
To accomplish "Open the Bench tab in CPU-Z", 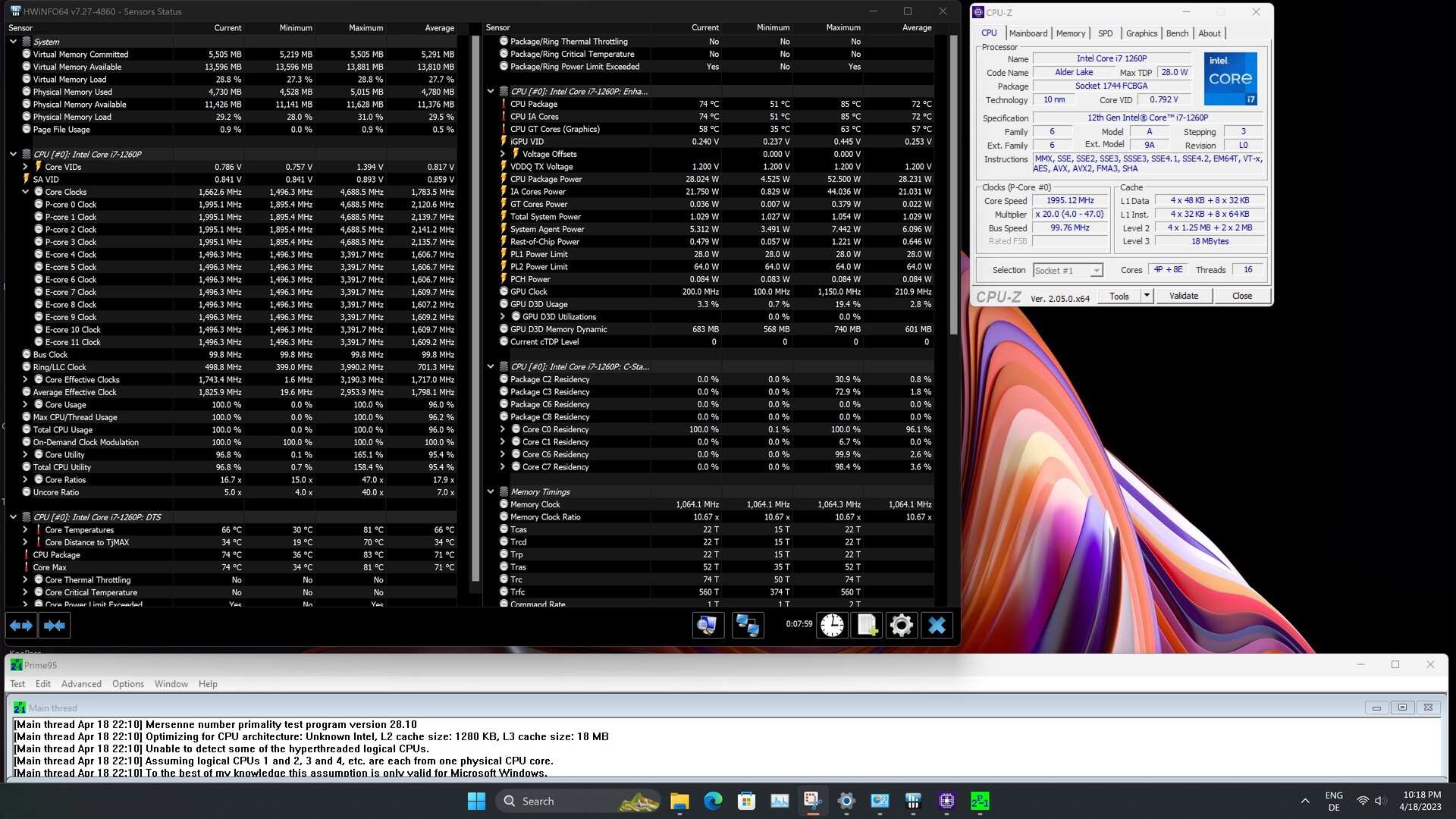I will (x=1177, y=33).
